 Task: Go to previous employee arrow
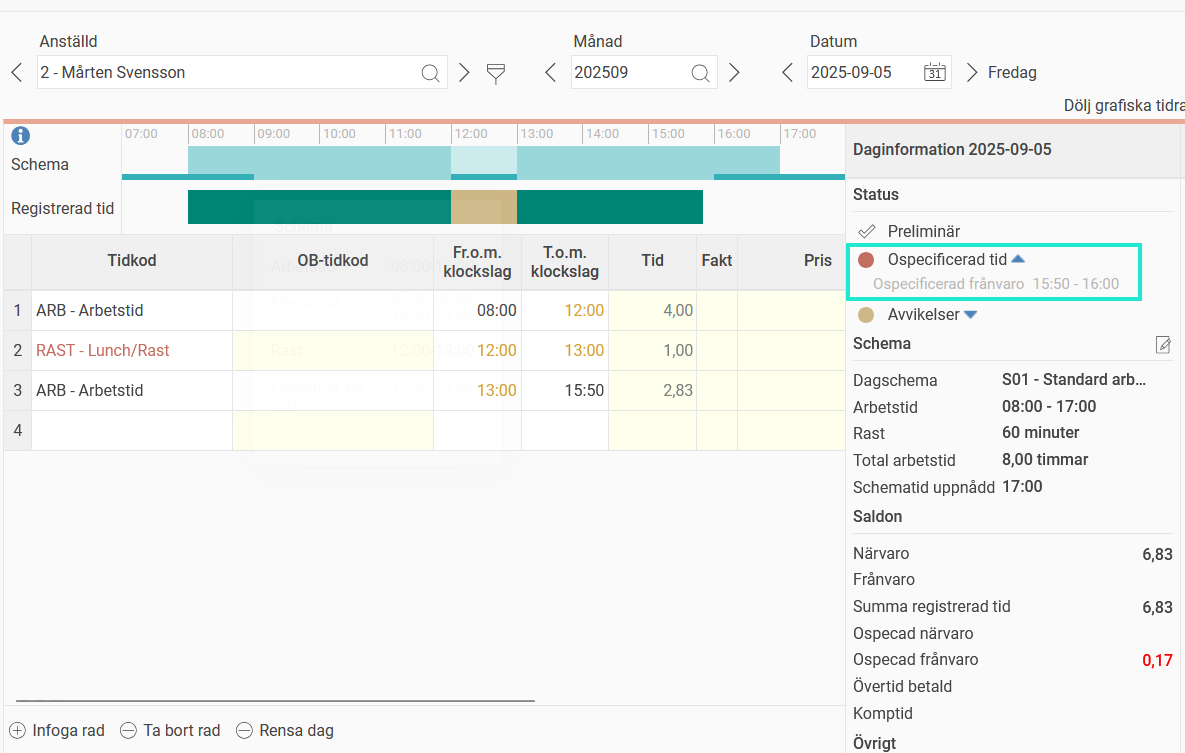tap(16, 72)
